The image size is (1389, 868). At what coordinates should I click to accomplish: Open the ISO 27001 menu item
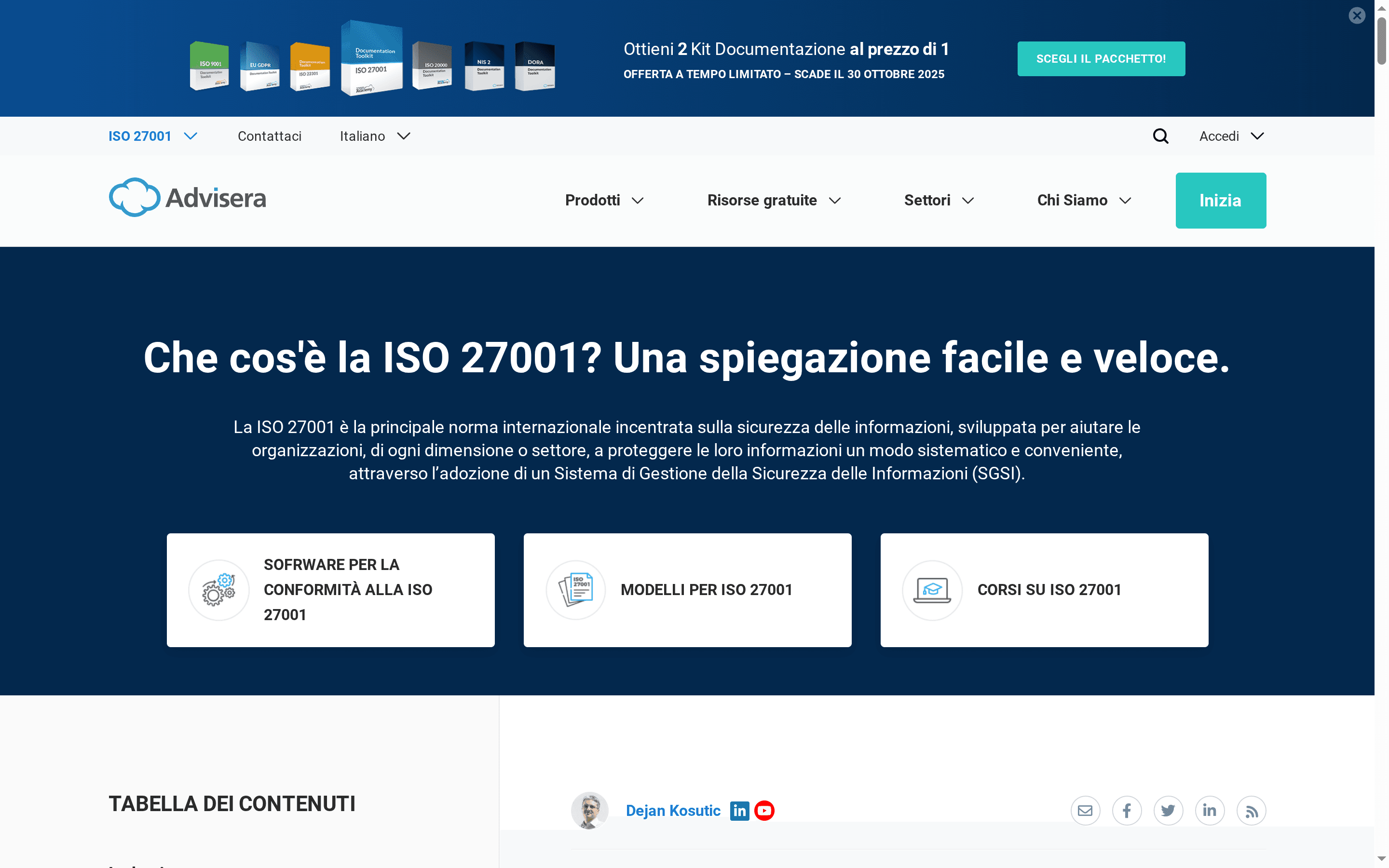pyautogui.click(x=141, y=136)
